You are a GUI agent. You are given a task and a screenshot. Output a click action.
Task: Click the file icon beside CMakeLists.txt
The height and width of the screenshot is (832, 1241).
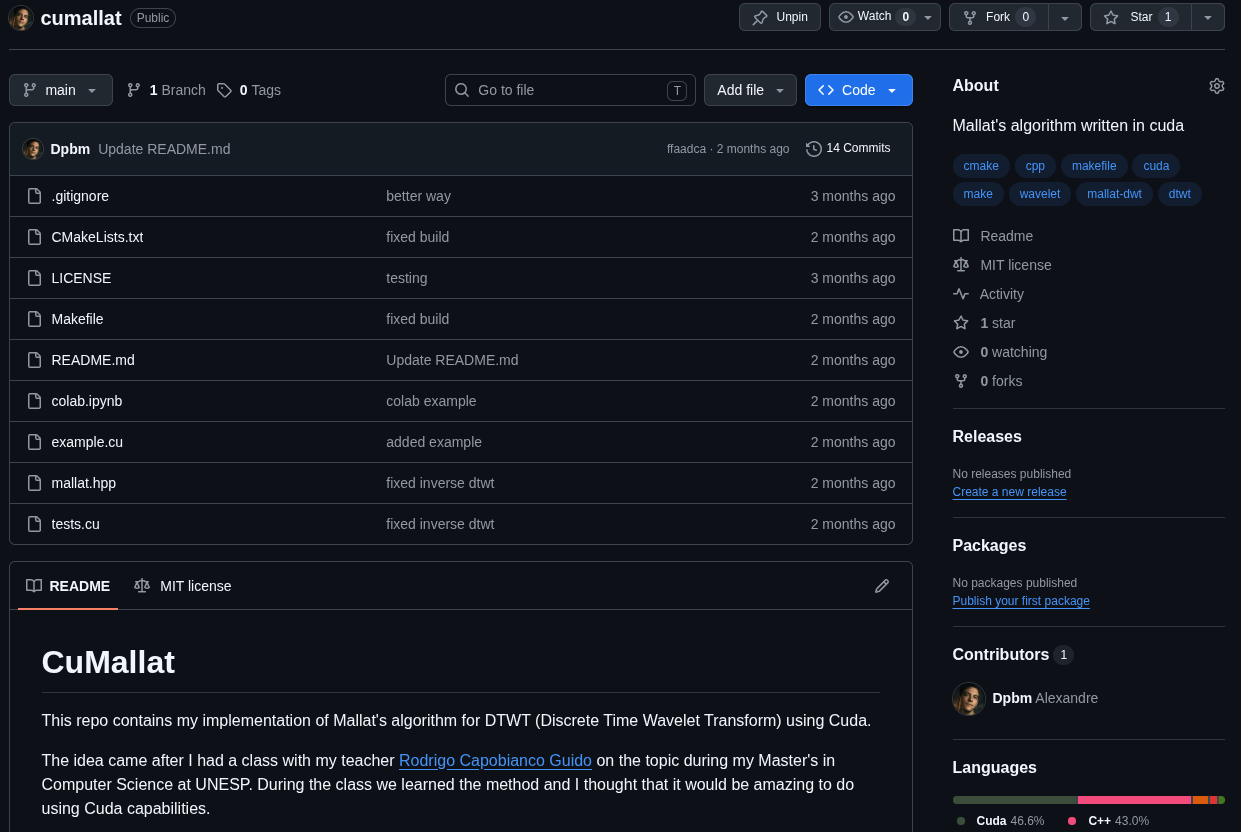(x=34, y=237)
